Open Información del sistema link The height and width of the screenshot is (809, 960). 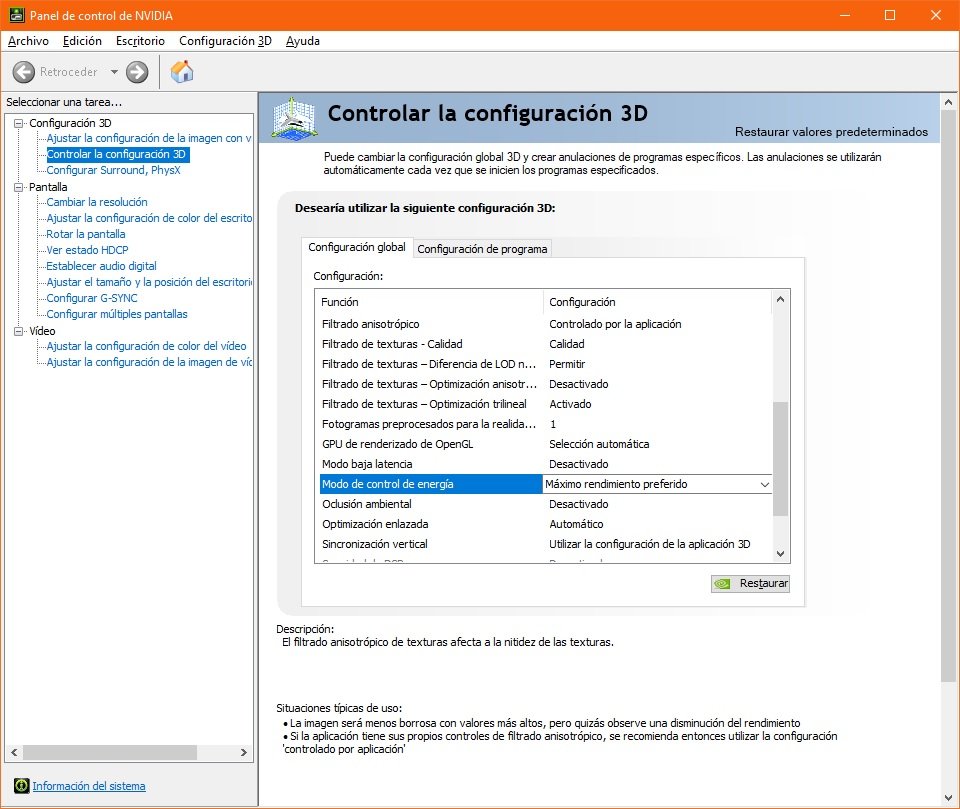click(x=89, y=786)
